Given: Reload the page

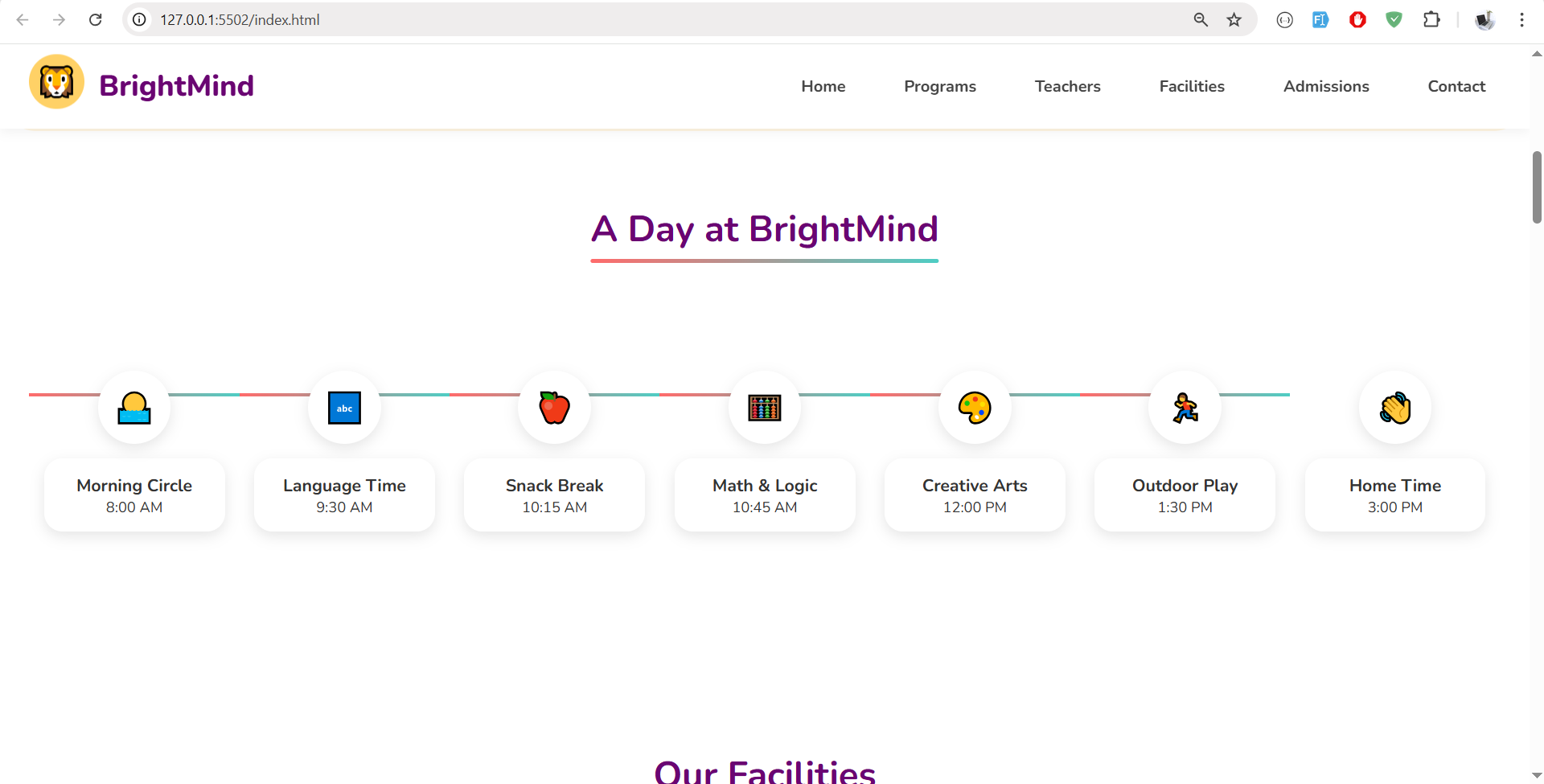Looking at the screenshot, I should 95,20.
